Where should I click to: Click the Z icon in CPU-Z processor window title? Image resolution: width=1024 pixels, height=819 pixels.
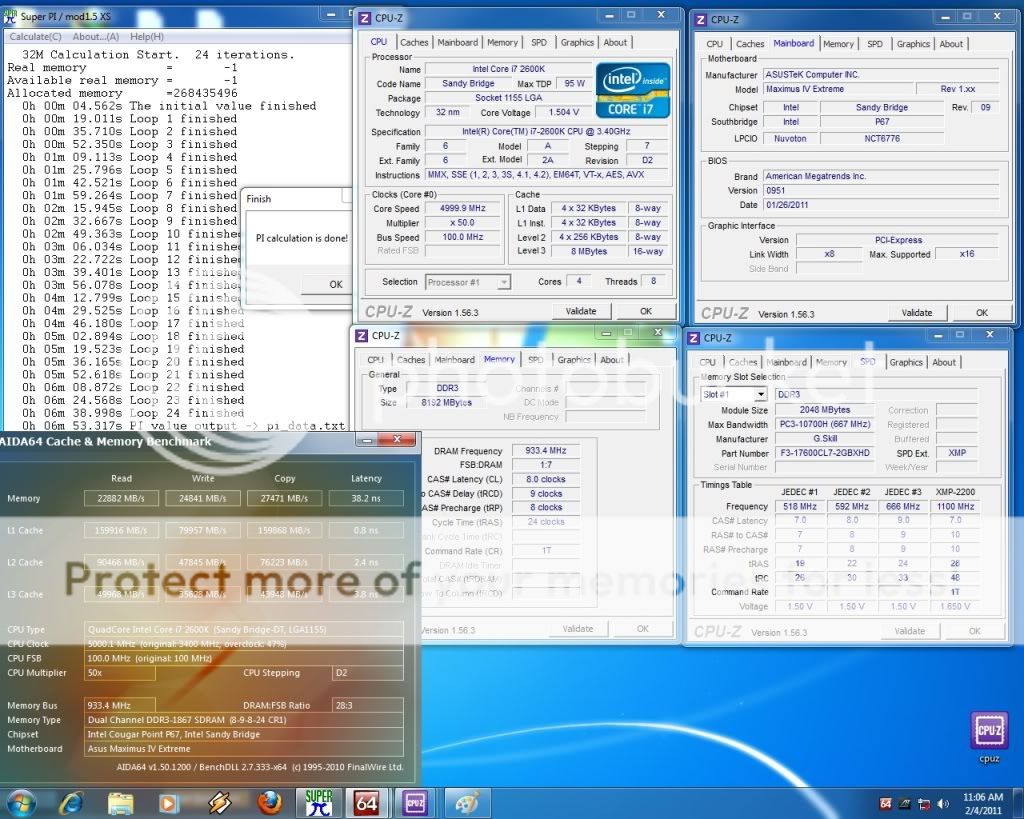pos(365,18)
